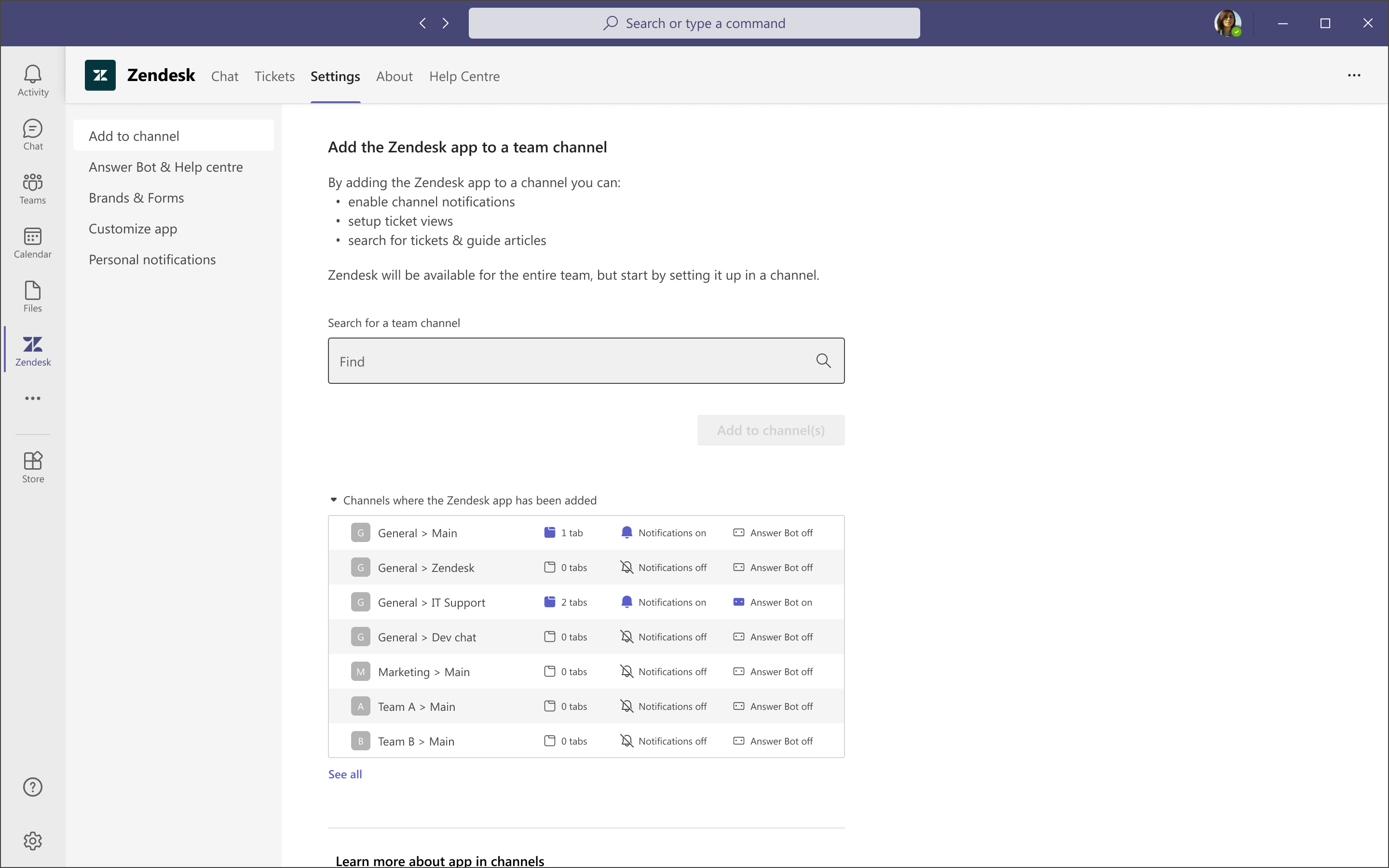The image size is (1389, 868).
Task: Click the muted bell for Team A > Main
Action: [627, 706]
